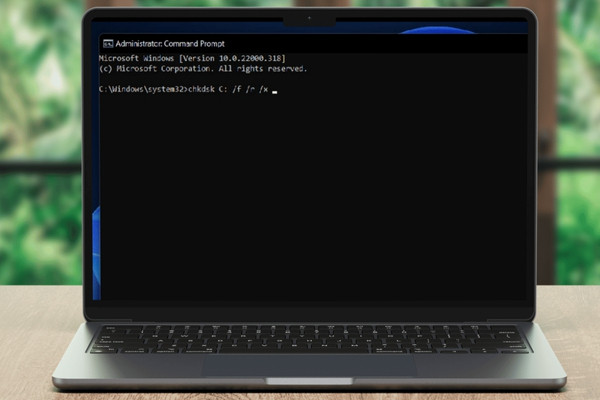600x400 pixels.
Task: Click the '(c) Microsoft Corporation. All rights reserved.' line
Action: pos(203,69)
